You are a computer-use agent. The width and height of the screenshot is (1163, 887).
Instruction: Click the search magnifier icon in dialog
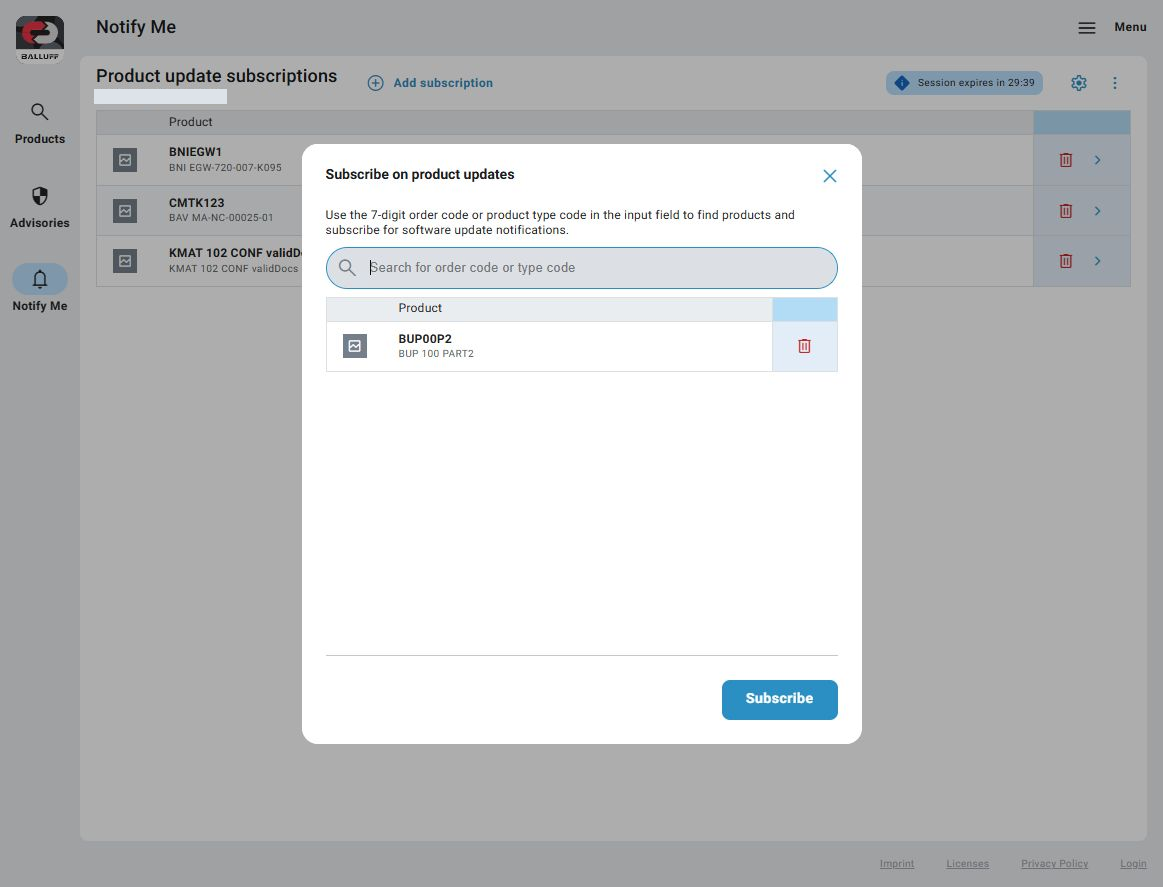pyautogui.click(x=347, y=268)
